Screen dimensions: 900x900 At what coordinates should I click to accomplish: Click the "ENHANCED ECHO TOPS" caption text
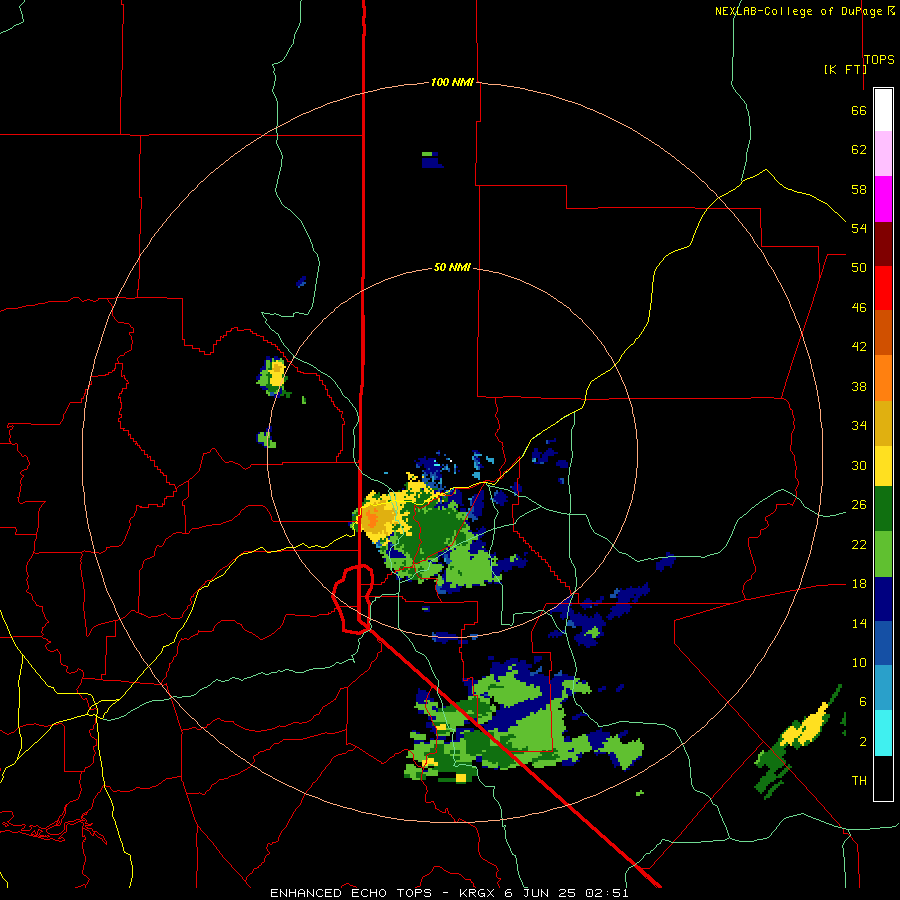click(x=351, y=893)
